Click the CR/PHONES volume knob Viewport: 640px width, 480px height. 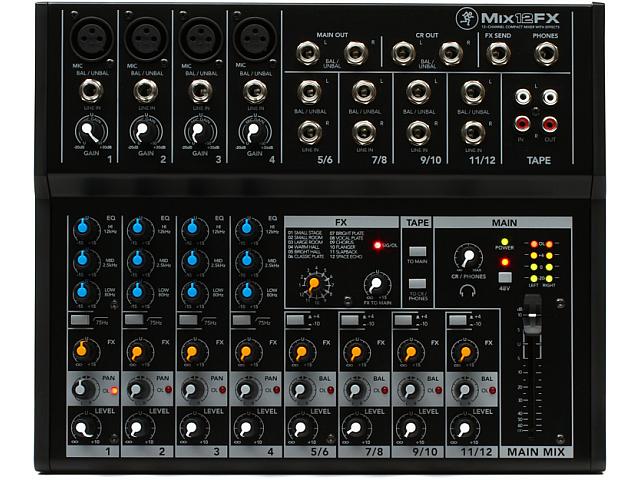tap(465, 257)
